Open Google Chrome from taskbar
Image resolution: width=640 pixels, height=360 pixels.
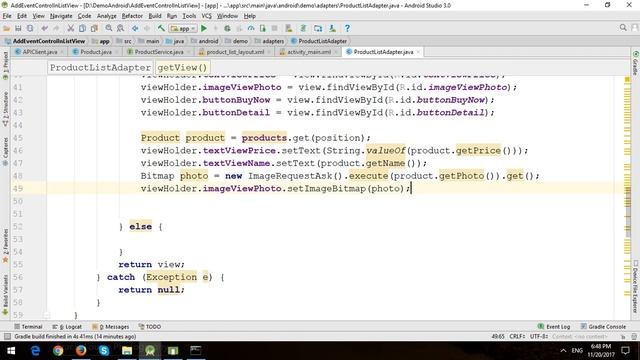pyautogui.click(x=58, y=351)
